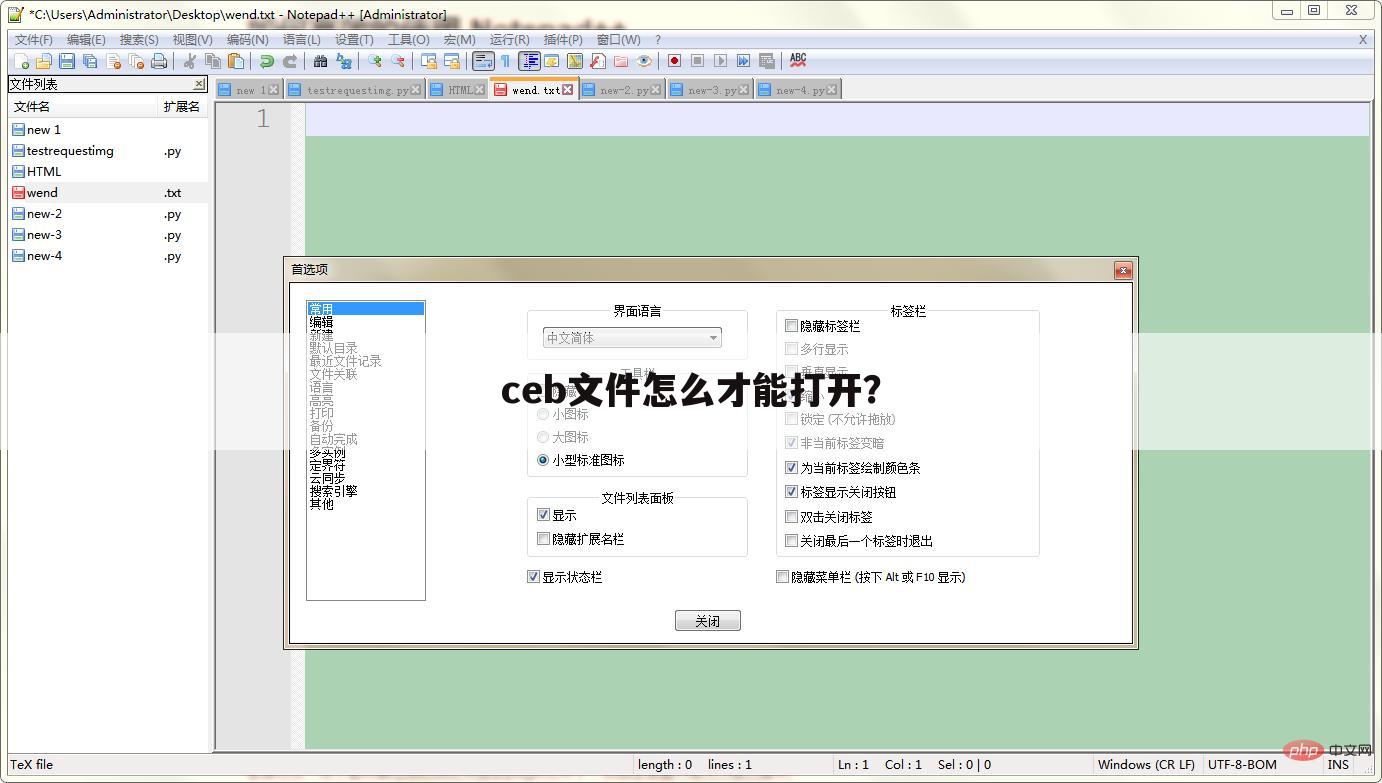This screenshot has height=783, width=1382.
Task: Toggle the Word Wrap toolbar icon
Action: click(483, 61)
